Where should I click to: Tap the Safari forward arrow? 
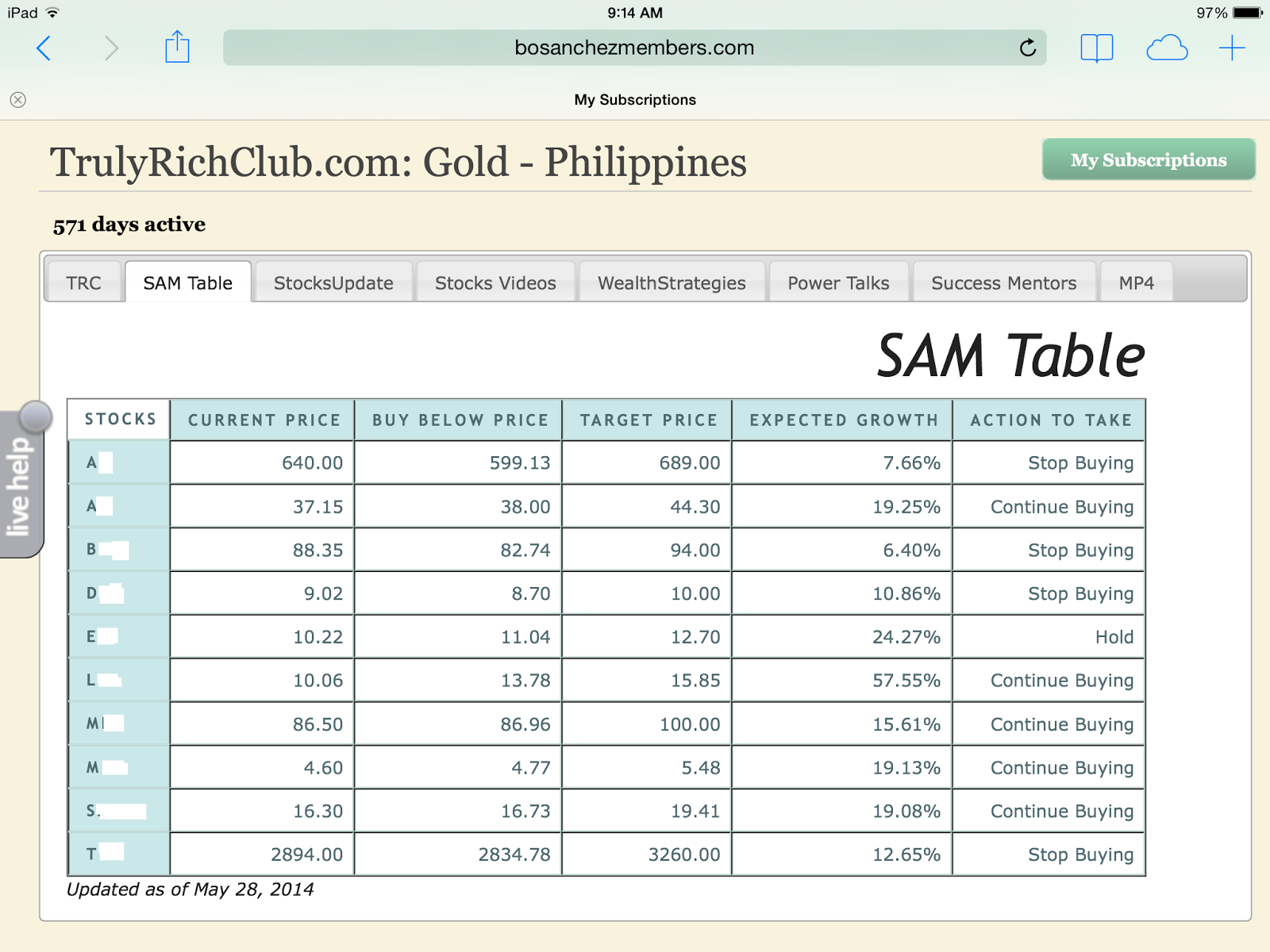pos(111,48)
